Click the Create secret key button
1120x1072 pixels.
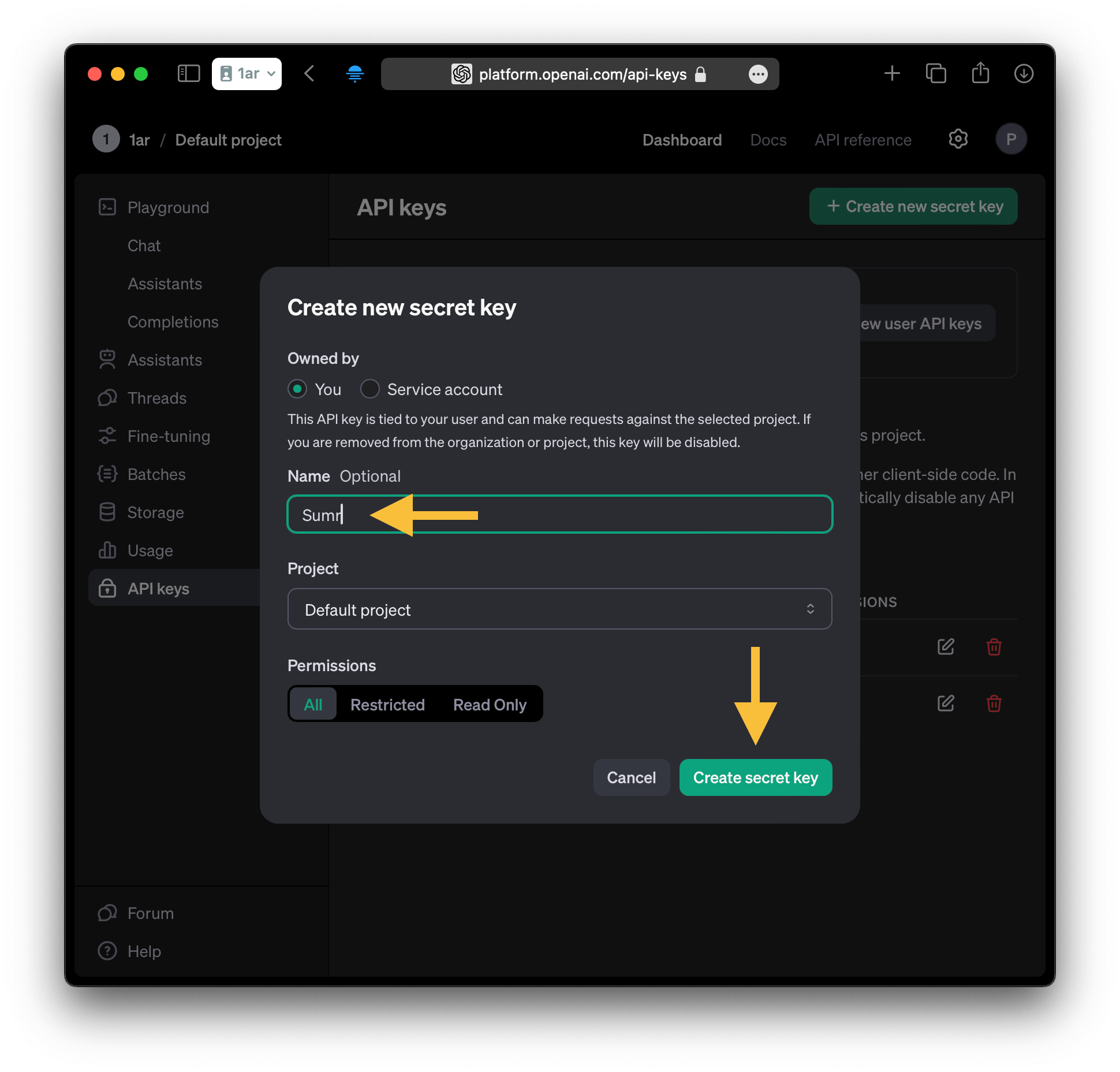point(755,777)
